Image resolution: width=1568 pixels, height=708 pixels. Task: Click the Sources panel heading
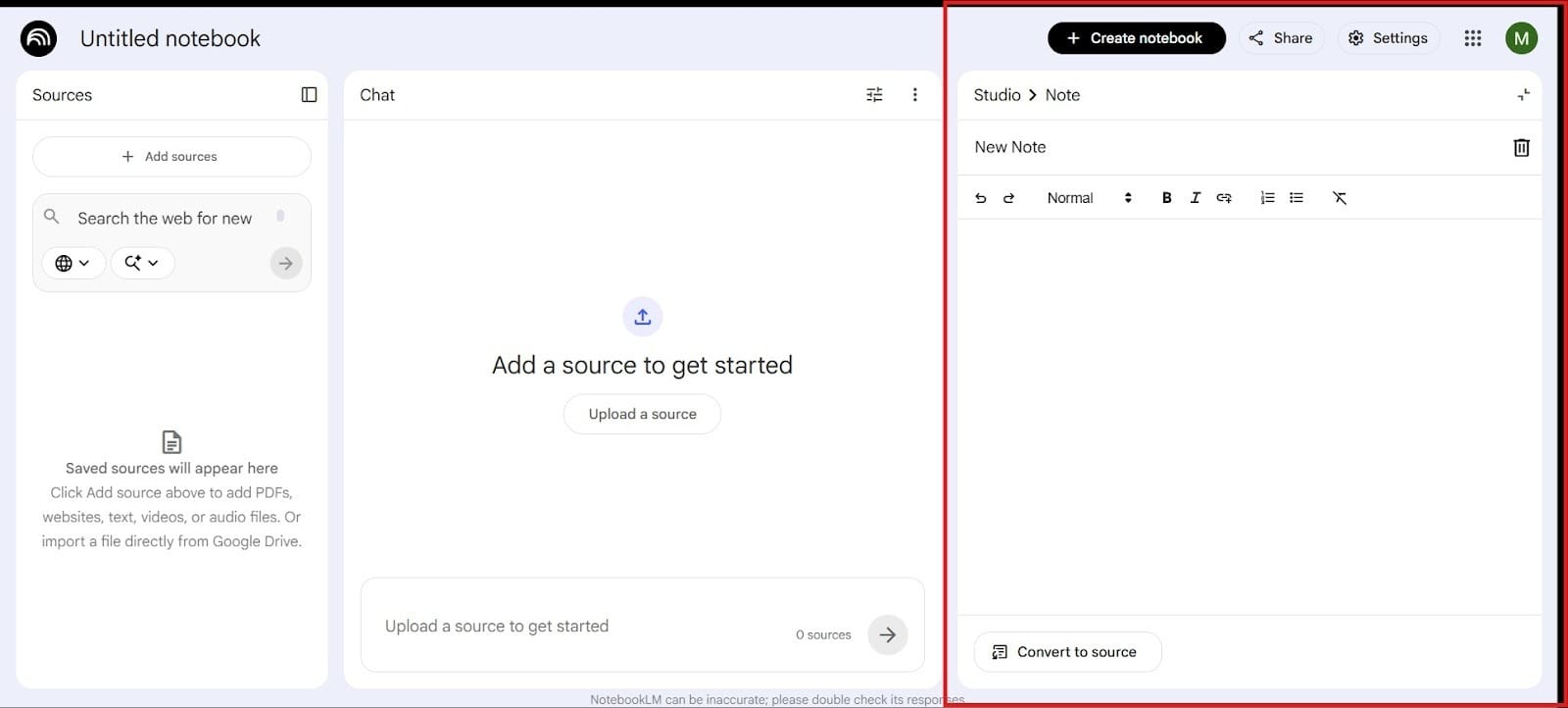(x=62, y=95)
